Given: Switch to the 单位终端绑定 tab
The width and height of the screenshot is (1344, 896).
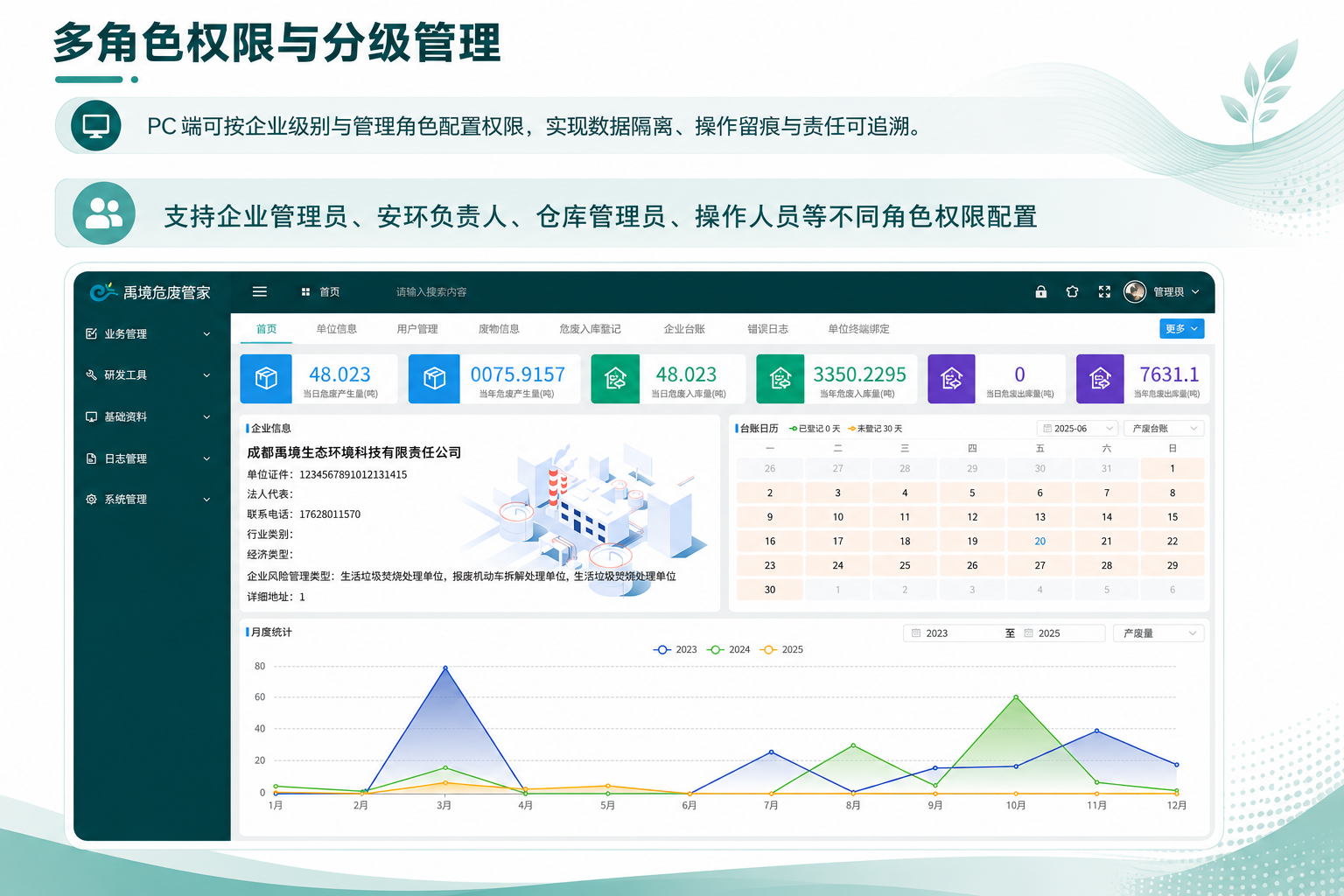Looking at the screenshot, I should click(858, 329).
